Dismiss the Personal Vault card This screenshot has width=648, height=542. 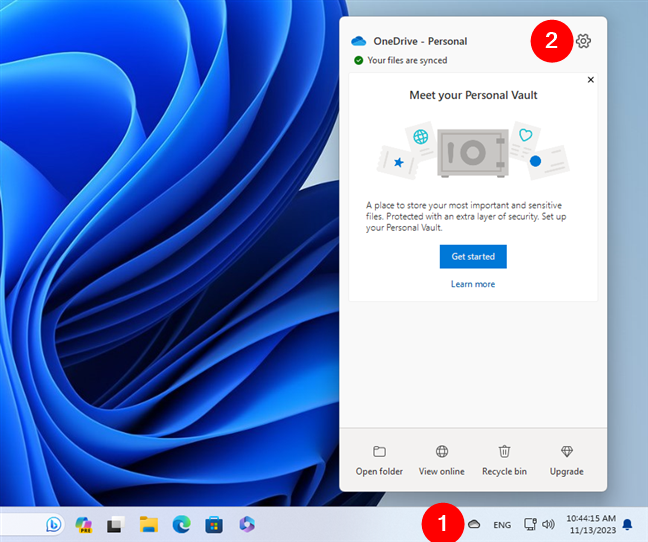pyautogui.click(x=591, y=80)
